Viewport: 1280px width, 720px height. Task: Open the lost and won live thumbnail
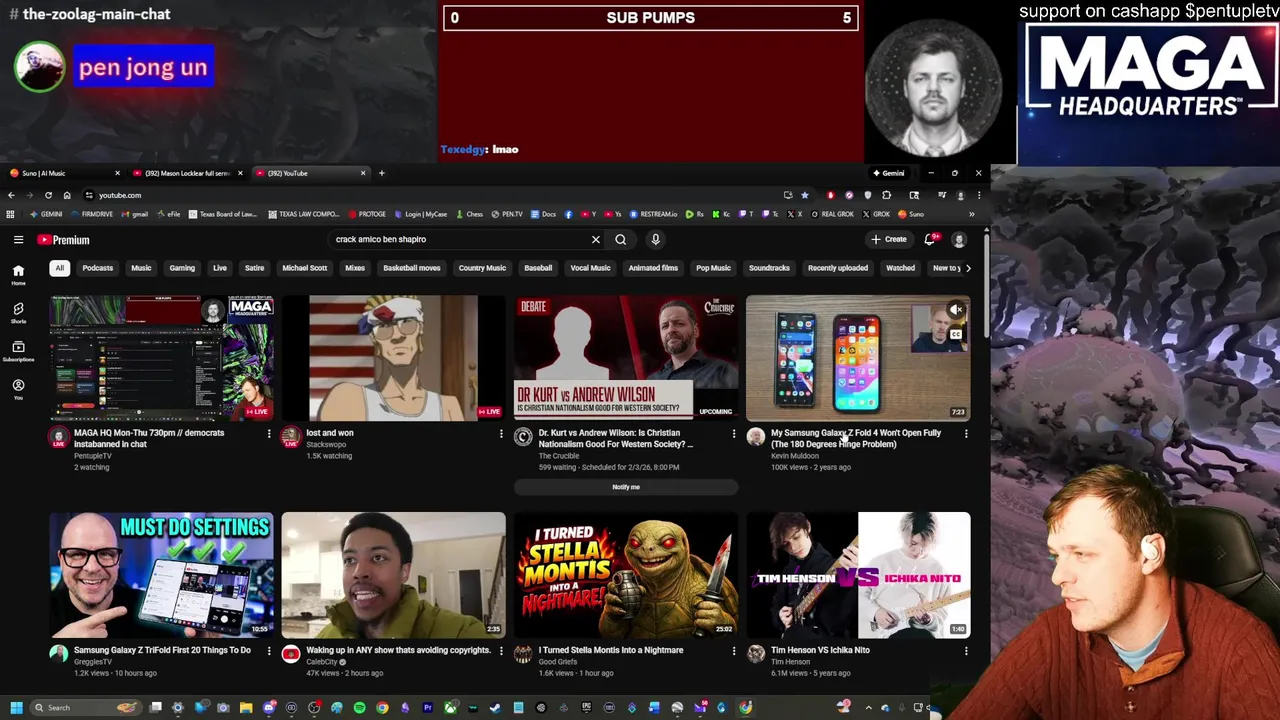pyautogui.click(x=393, y=358)
